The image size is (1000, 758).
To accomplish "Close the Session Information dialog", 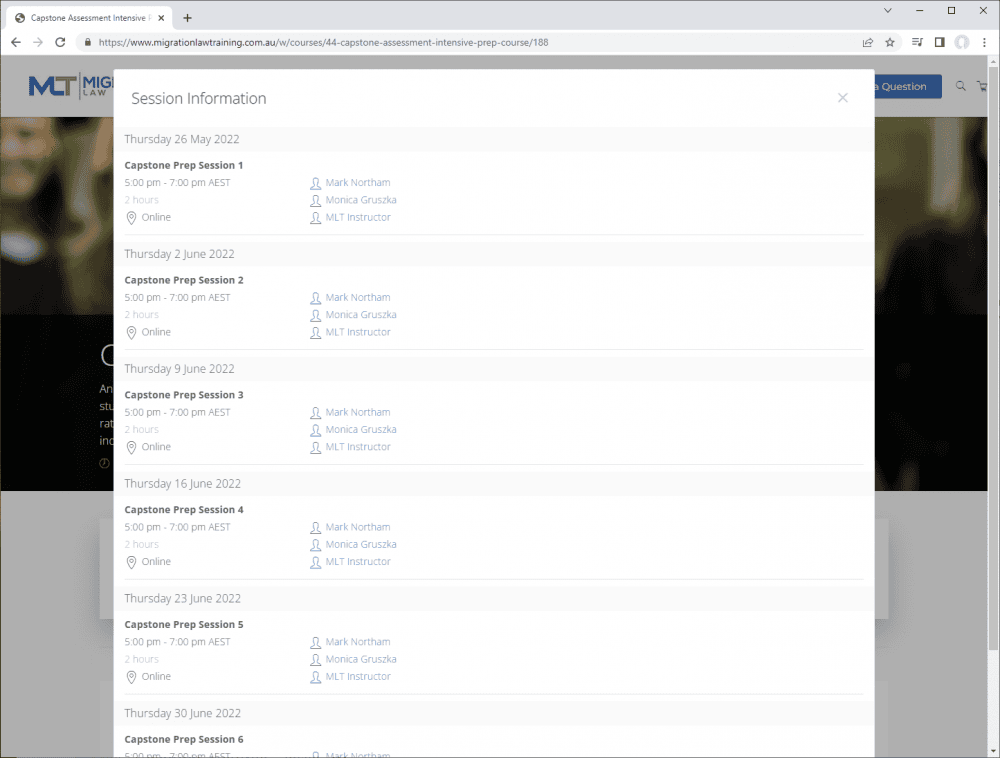I will coord(842,98).
